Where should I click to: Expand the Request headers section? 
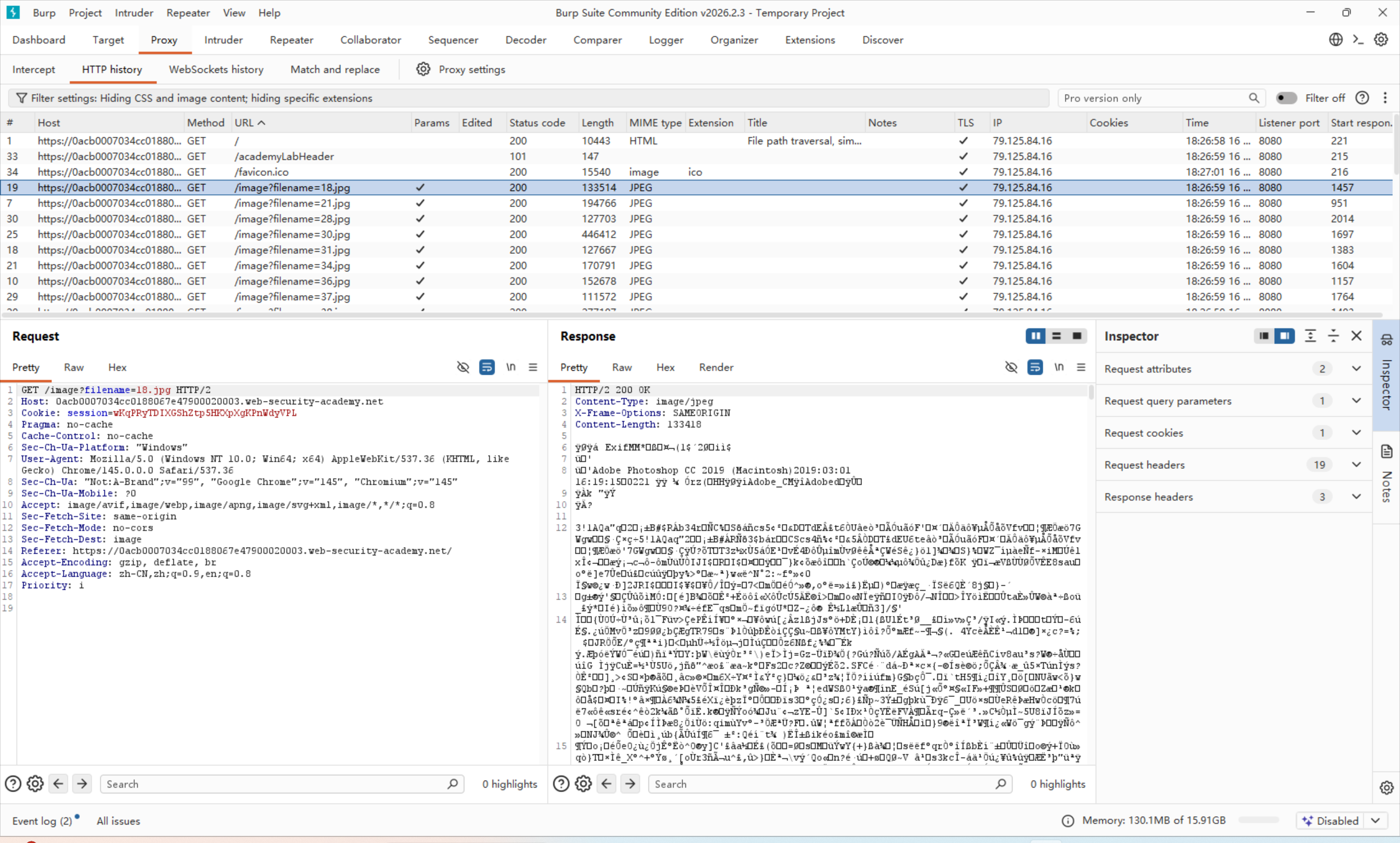1356,464
